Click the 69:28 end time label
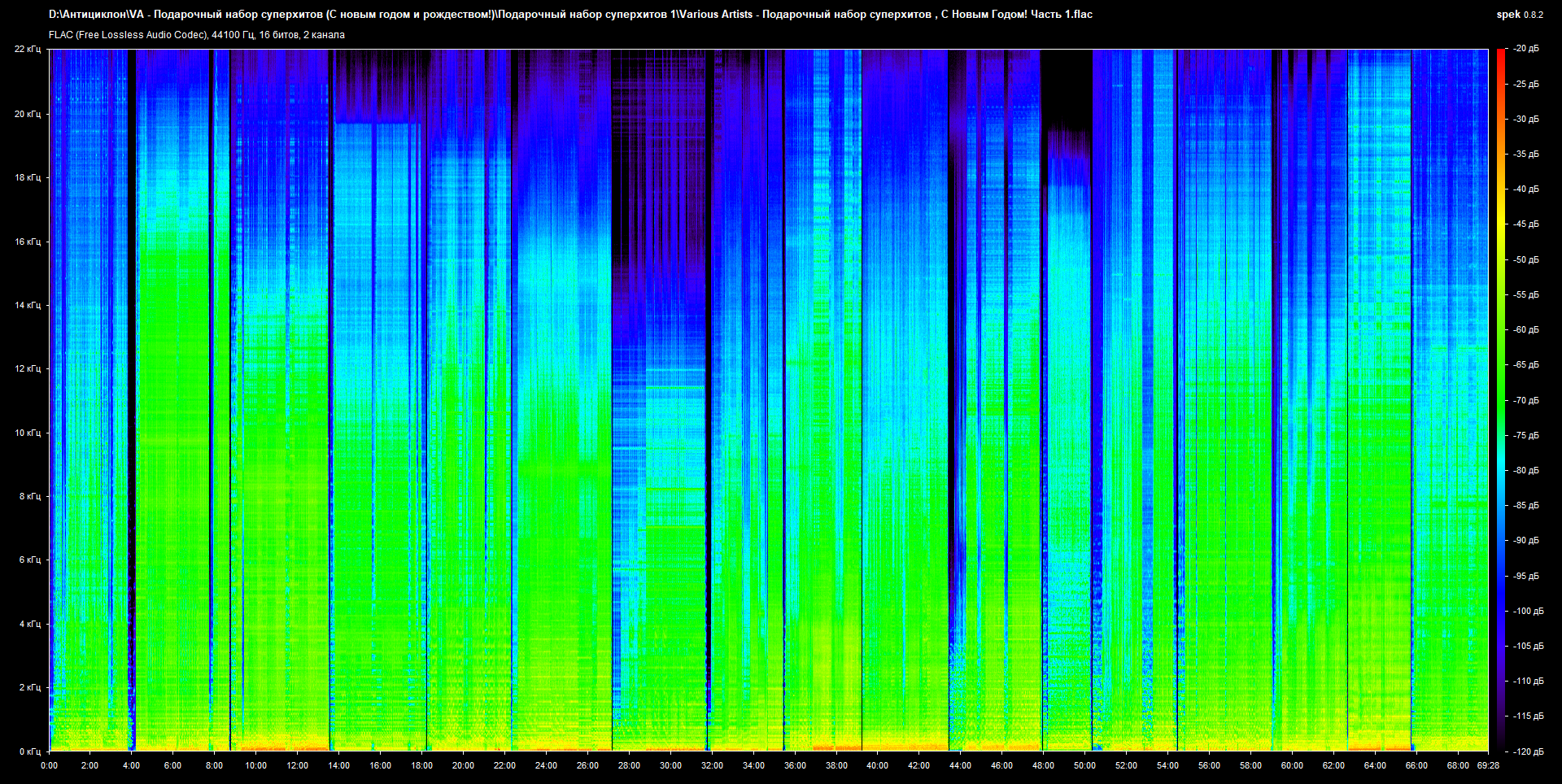The width and height of the screenshot is (1562, 784). 1488,765
